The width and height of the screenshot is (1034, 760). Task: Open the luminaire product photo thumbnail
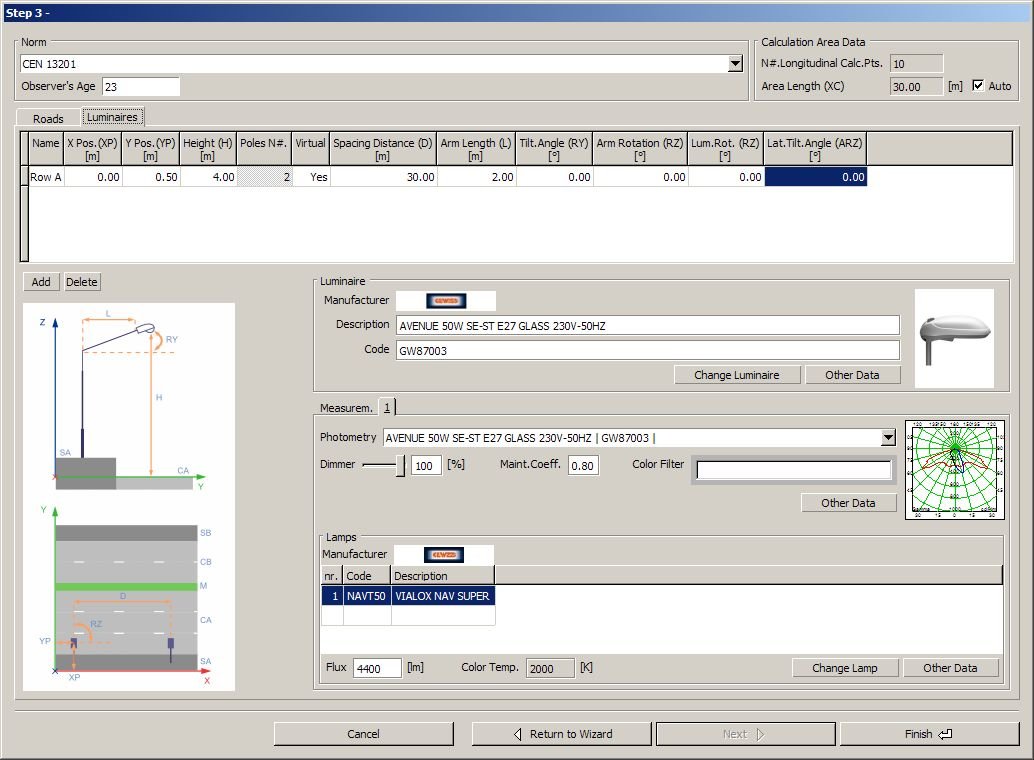pyautogui.click(x=954, y=338)
